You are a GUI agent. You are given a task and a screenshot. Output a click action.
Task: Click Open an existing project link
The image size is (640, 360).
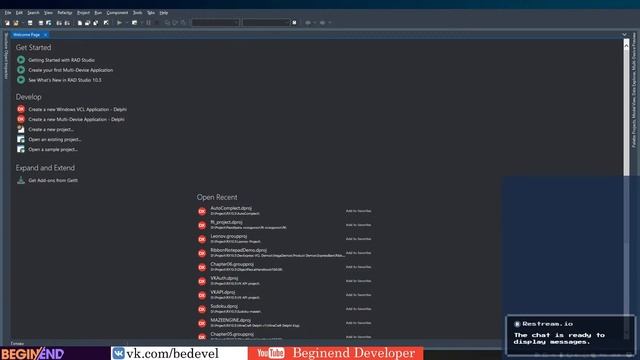coord(55,140)
